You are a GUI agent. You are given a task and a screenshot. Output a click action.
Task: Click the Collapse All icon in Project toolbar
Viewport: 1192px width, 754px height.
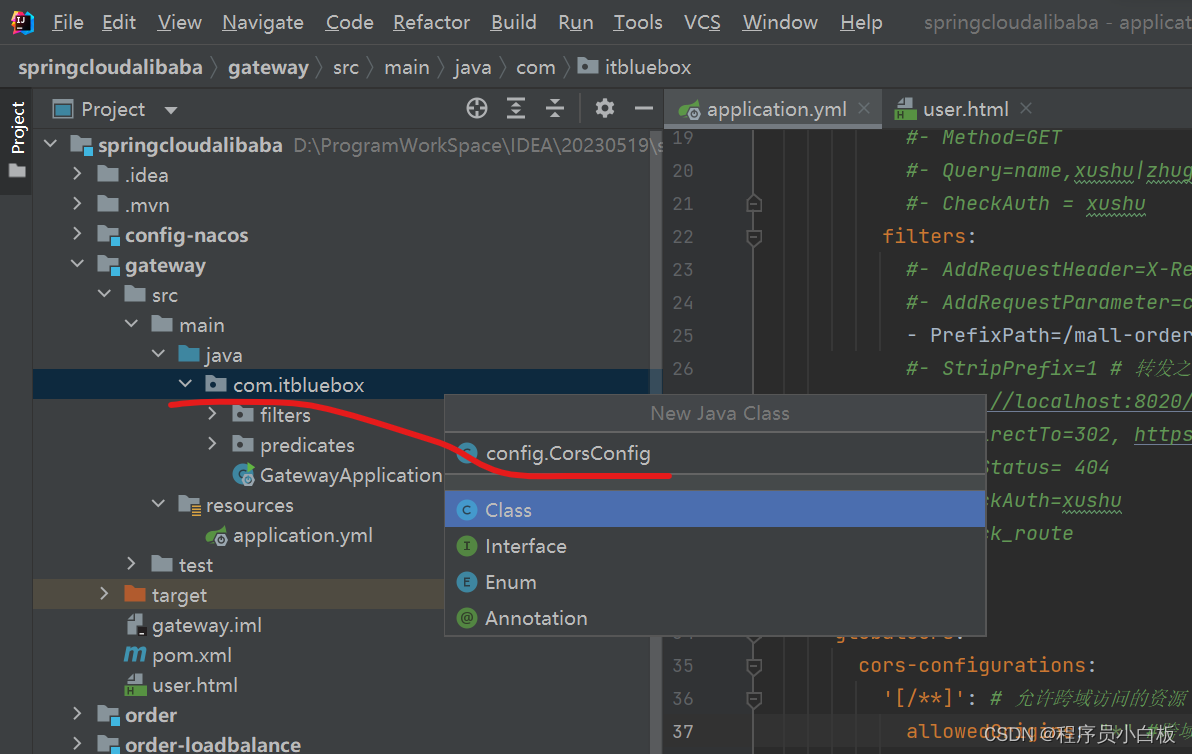coord(555,109)
